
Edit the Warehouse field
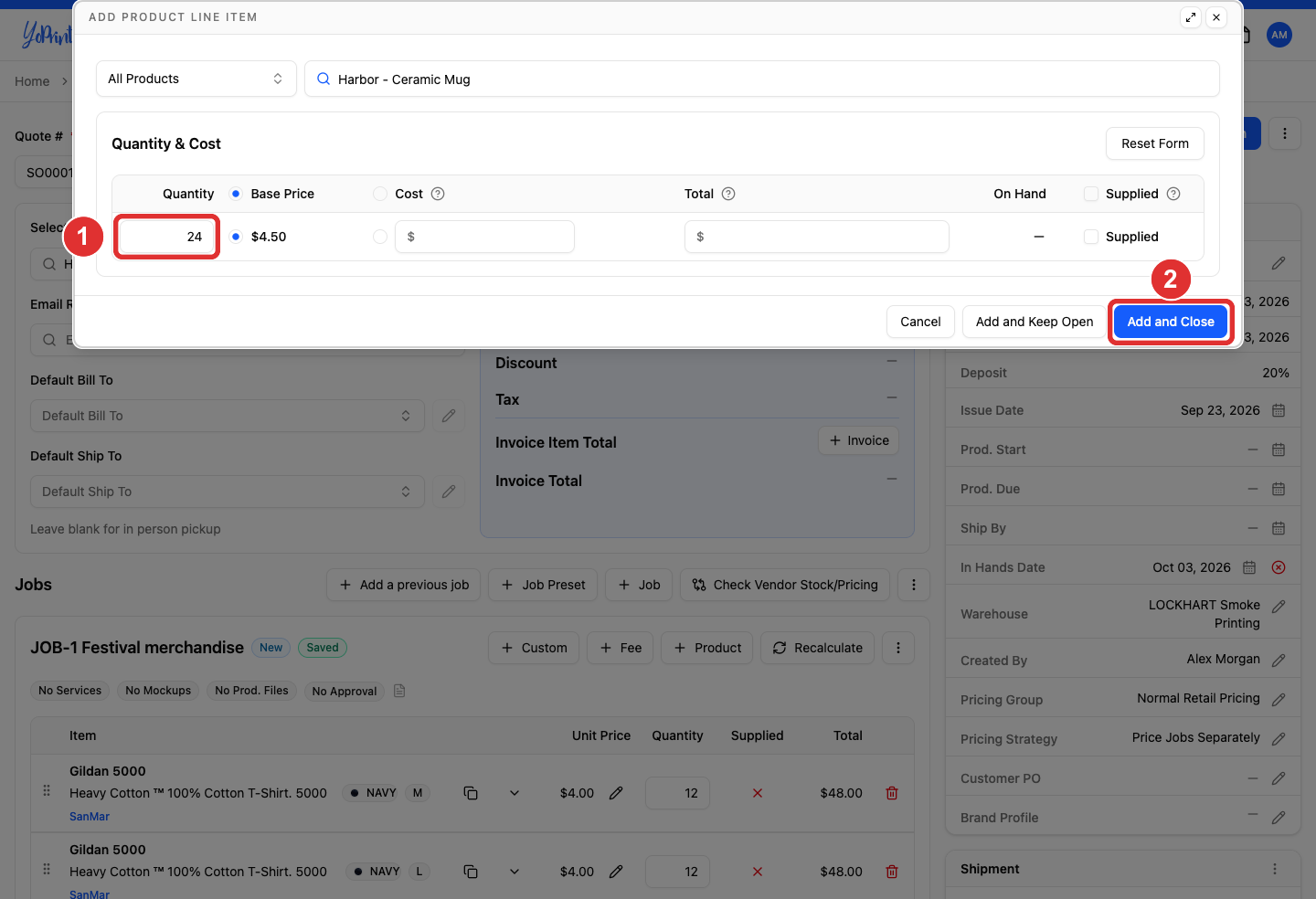1279,606
